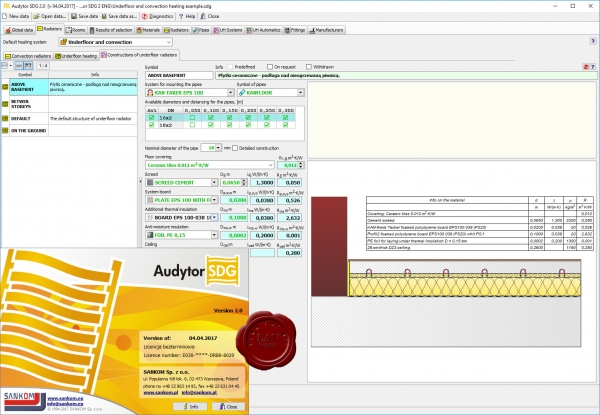This screenshot has height=415, width=600.
Task: Click the help question mark beside heating system row
Action: (x=593, y=41)
